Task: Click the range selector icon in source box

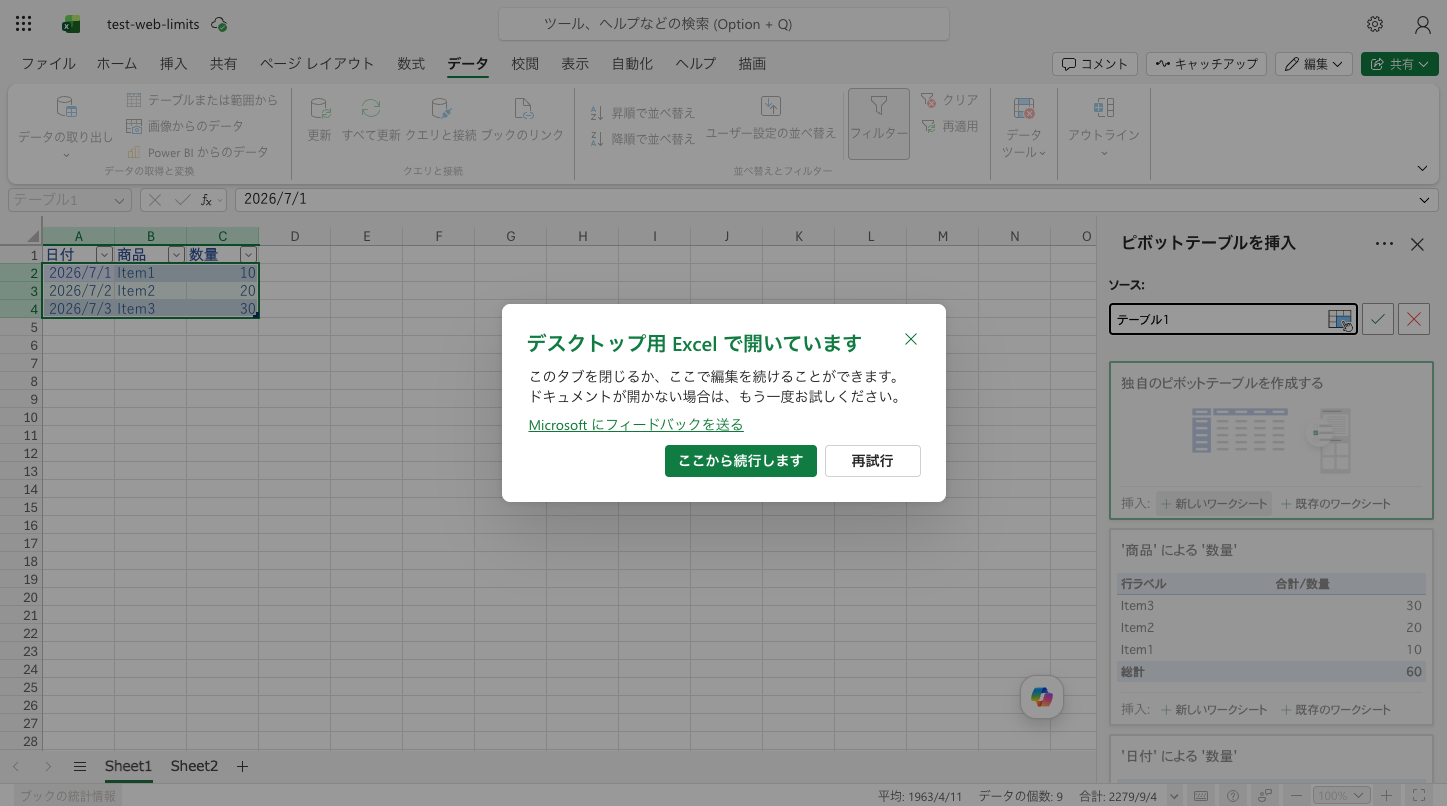Action: [x=1340, y=319]
